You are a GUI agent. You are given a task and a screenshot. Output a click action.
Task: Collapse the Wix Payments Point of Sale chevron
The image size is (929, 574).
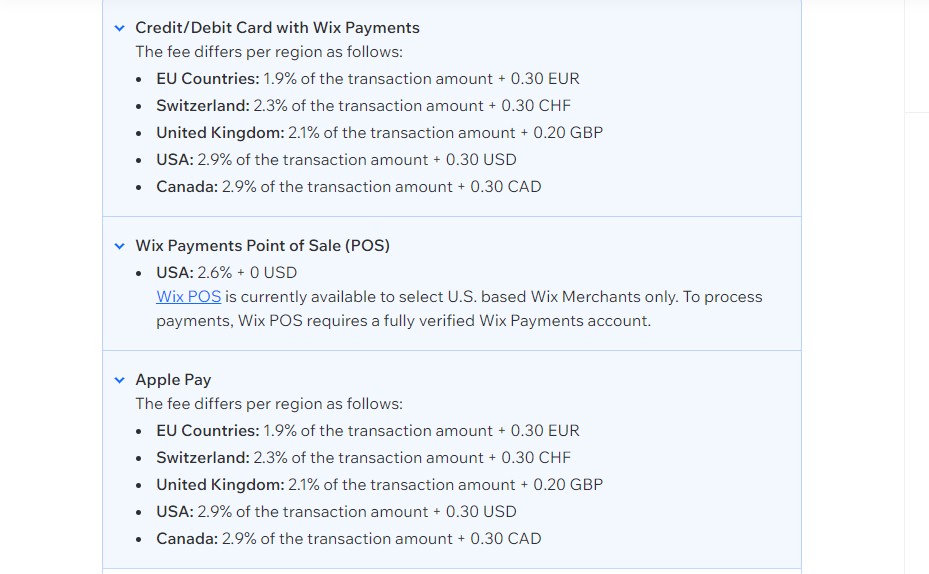pos(120,246)
